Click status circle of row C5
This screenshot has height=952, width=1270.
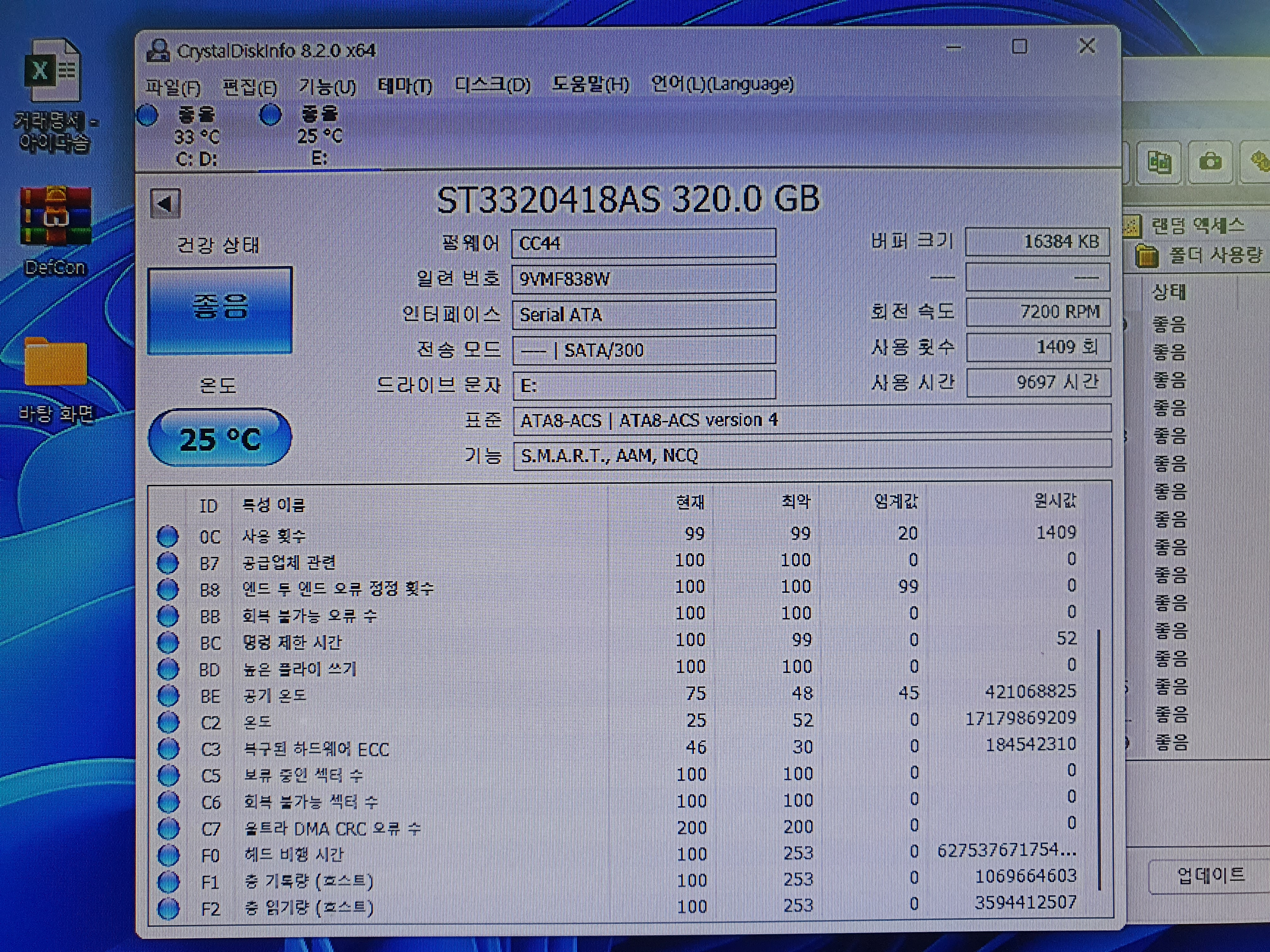168,776
